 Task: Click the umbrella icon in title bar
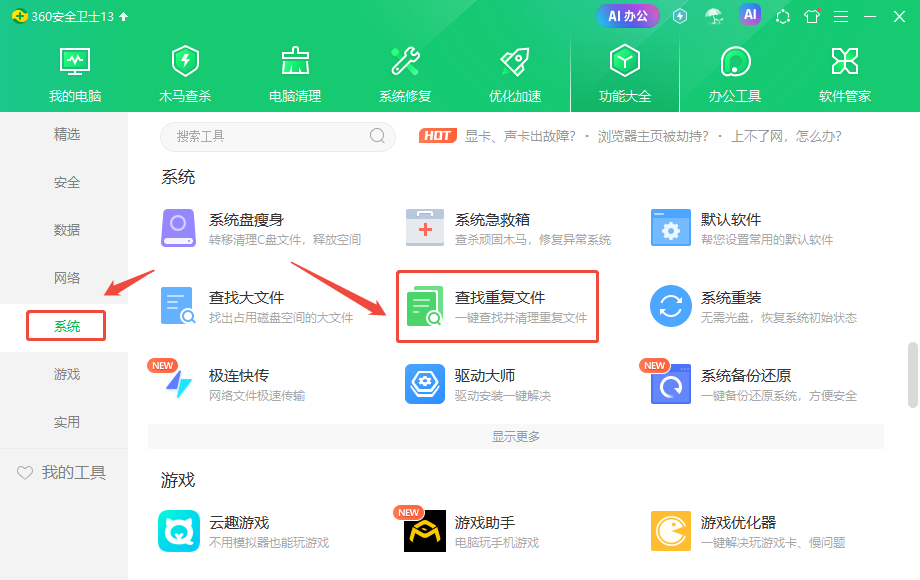click(x=714, y=16)
